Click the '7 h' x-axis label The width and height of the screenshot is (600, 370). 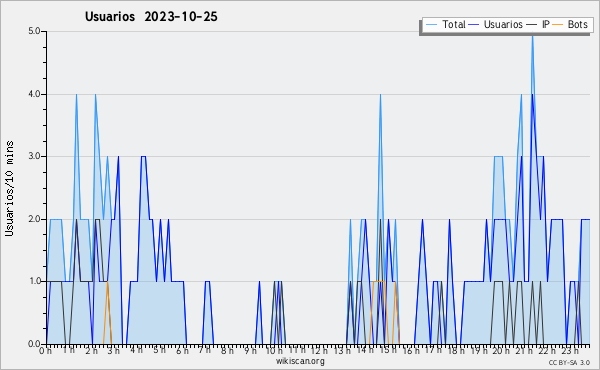205,350
